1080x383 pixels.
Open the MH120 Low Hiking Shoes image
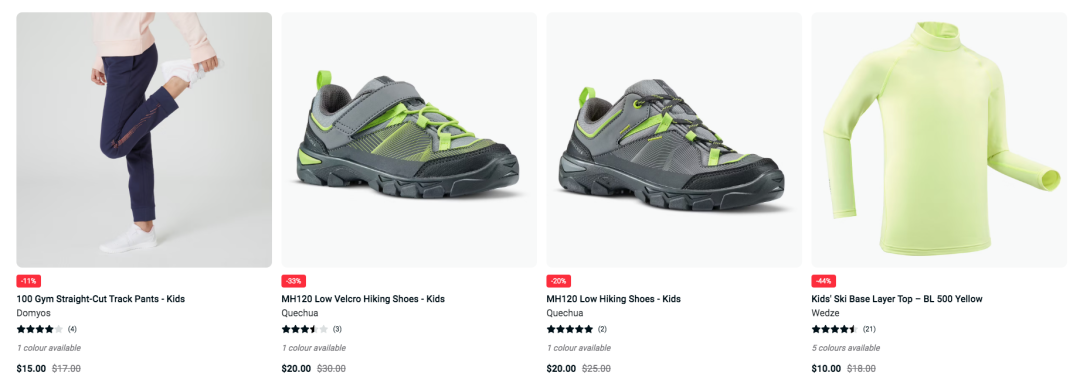point(674,140)
